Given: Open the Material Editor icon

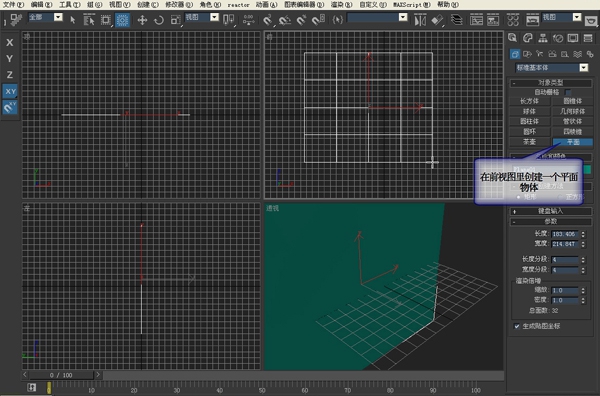Looking at the screenshot, I should pyautogui.click(x=513, y=20).
